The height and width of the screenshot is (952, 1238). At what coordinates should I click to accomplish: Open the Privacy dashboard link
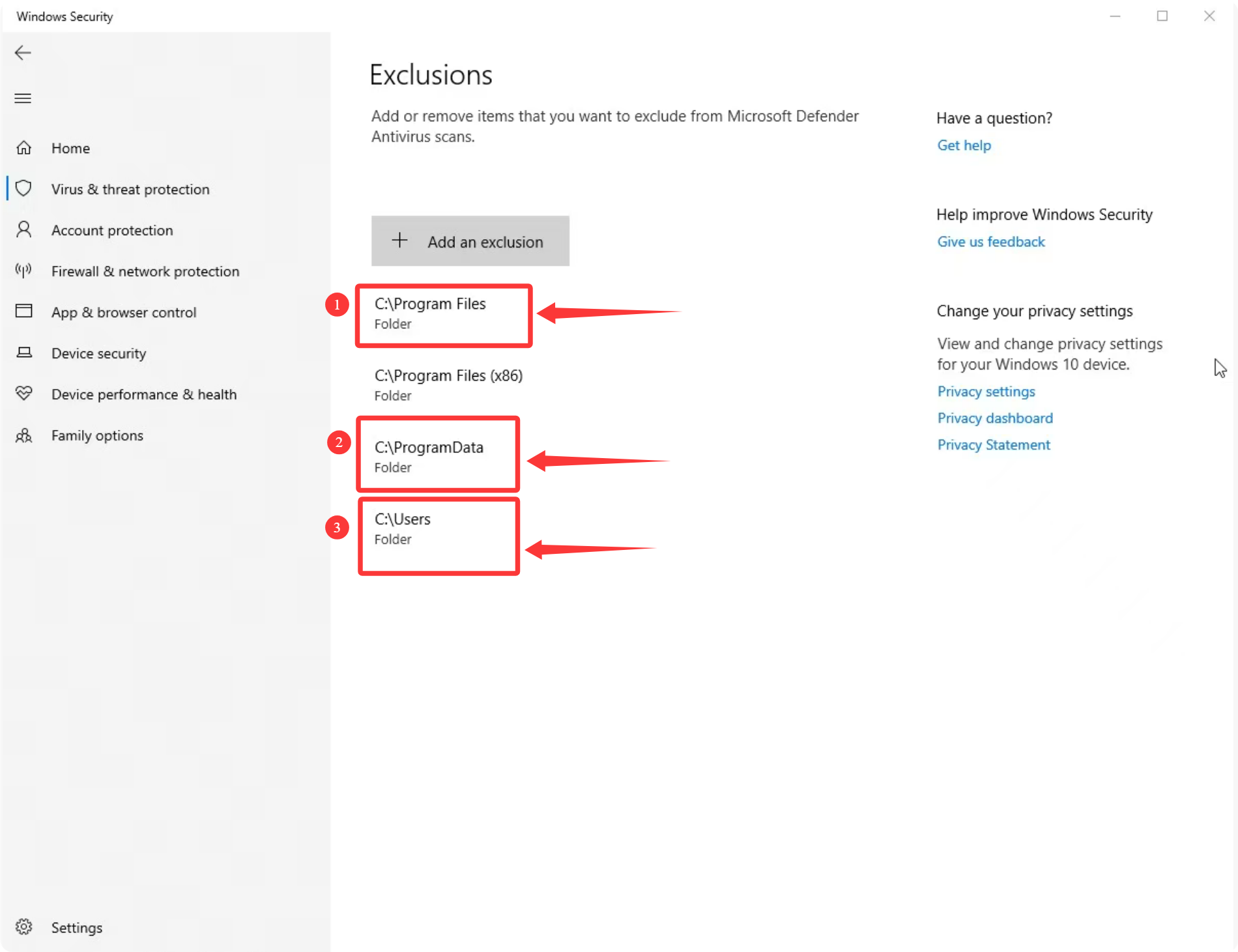click(x=994, y=418)
